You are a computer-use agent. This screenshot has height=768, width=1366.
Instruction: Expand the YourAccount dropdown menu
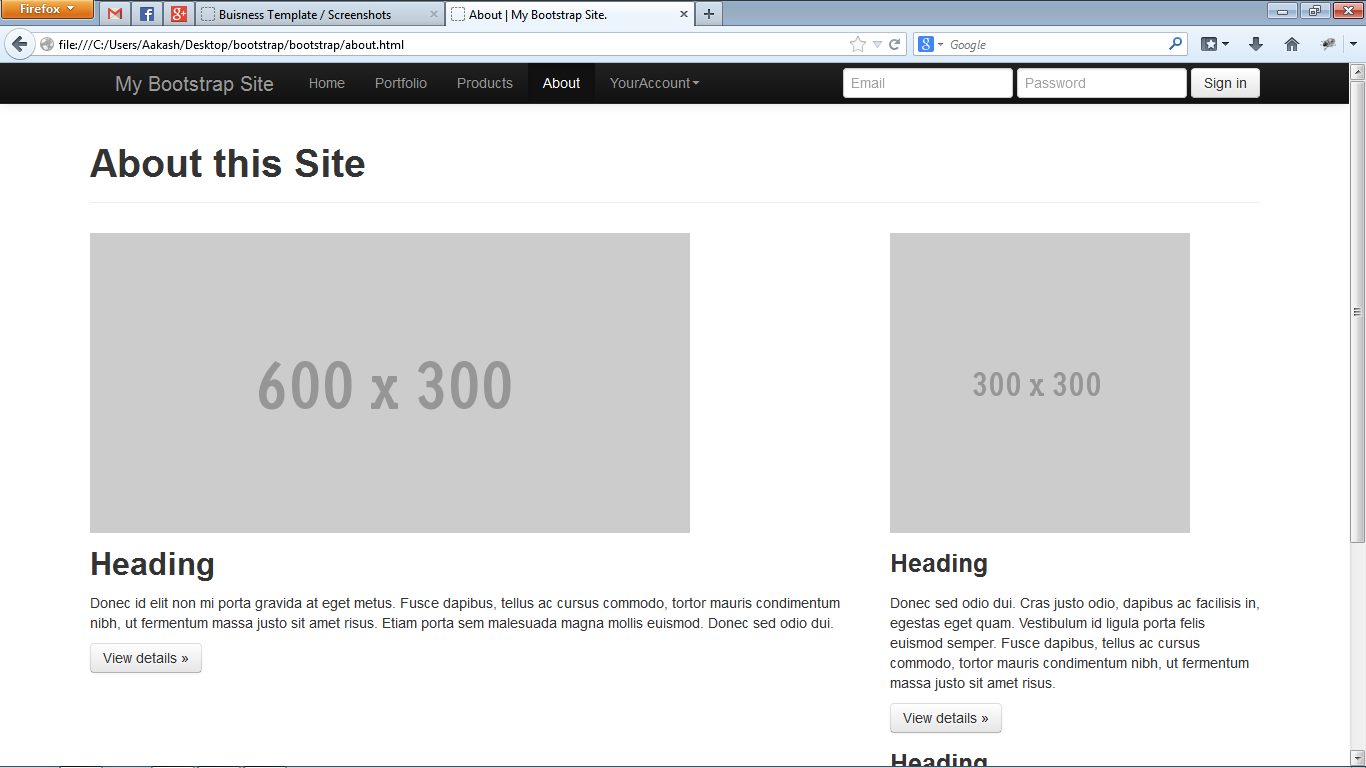pos(654,83)
